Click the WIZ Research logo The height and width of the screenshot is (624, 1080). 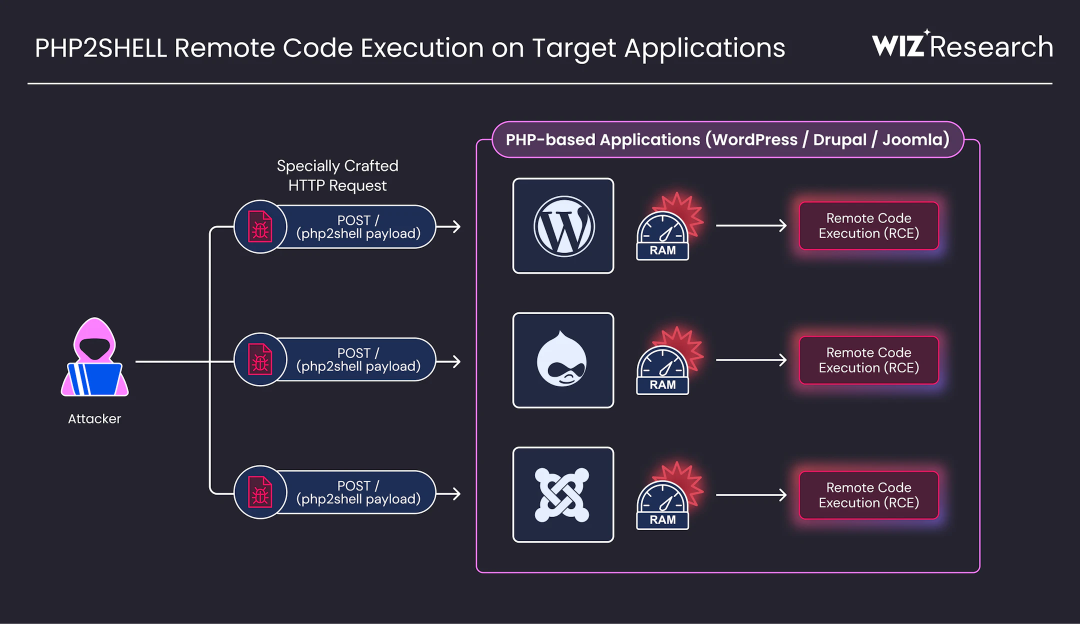[962, 45]
